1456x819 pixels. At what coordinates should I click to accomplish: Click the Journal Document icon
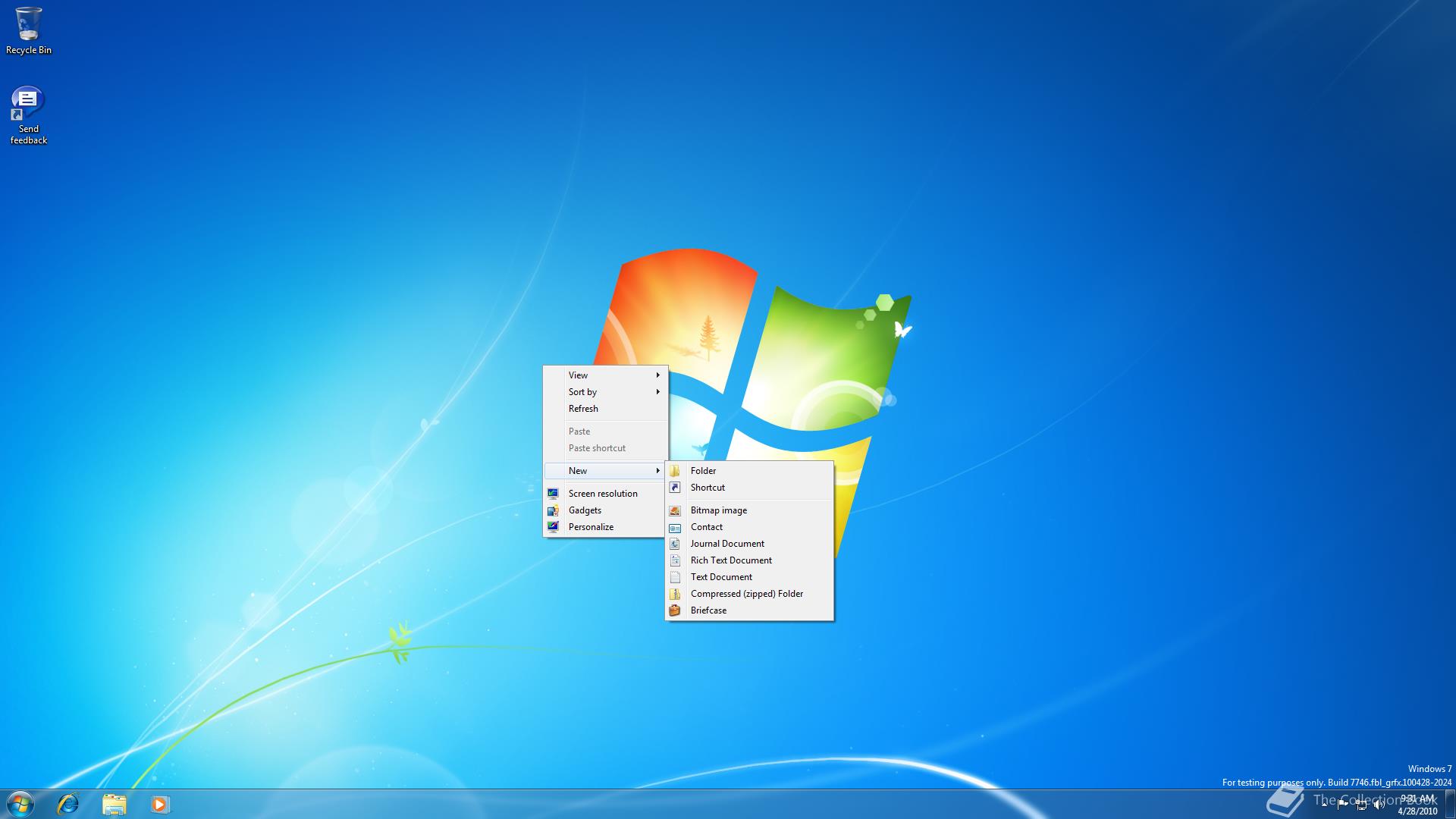click(675, 544)
